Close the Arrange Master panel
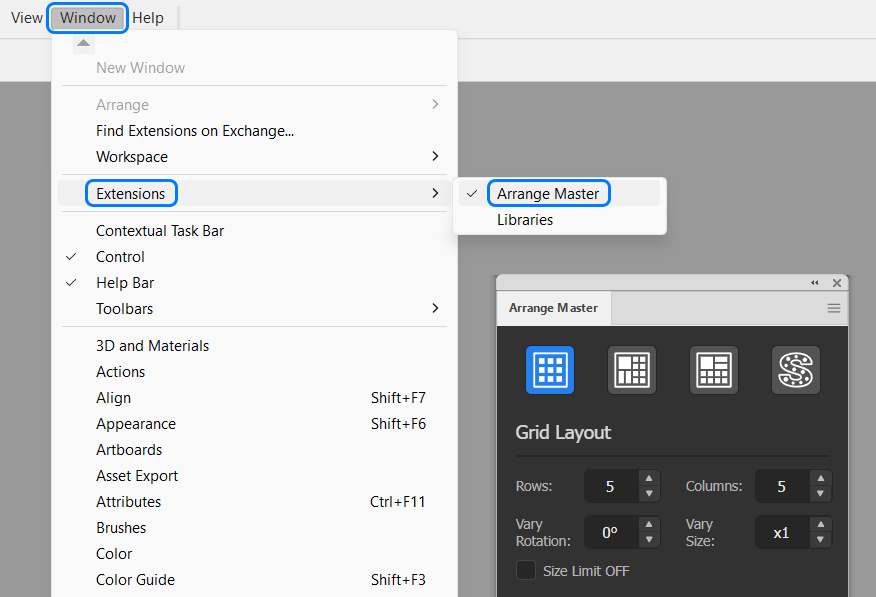This screenshot has width=876, height=597. (x=837, y=283)
